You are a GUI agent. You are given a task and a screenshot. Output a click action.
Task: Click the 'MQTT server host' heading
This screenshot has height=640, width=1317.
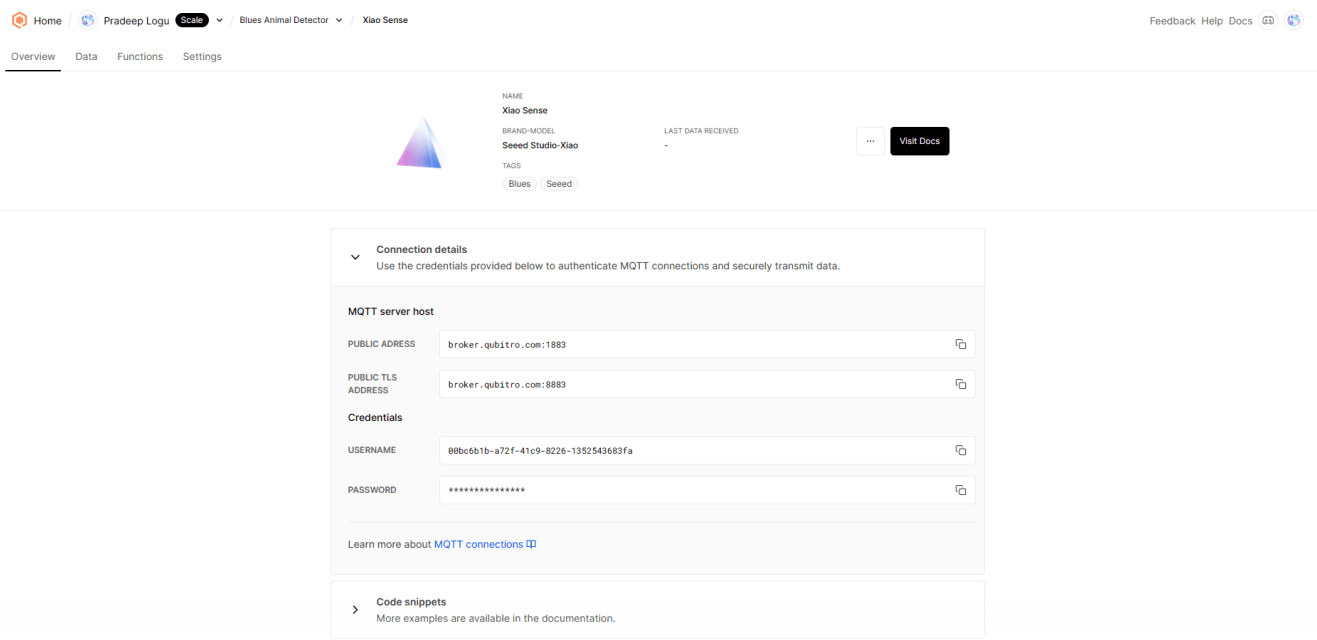[x=391, y=311]
